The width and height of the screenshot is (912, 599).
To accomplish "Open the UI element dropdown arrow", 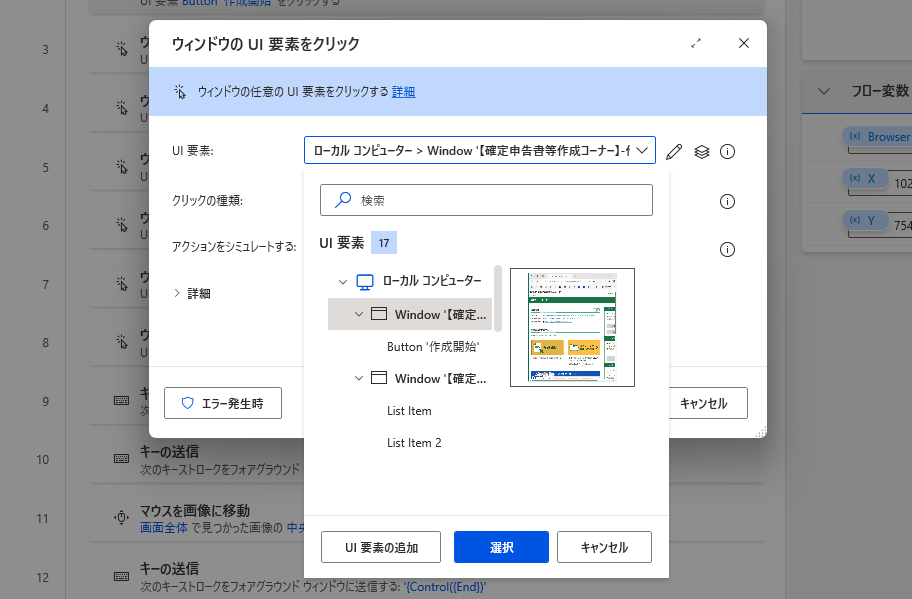I will click(x=642, y=151).
